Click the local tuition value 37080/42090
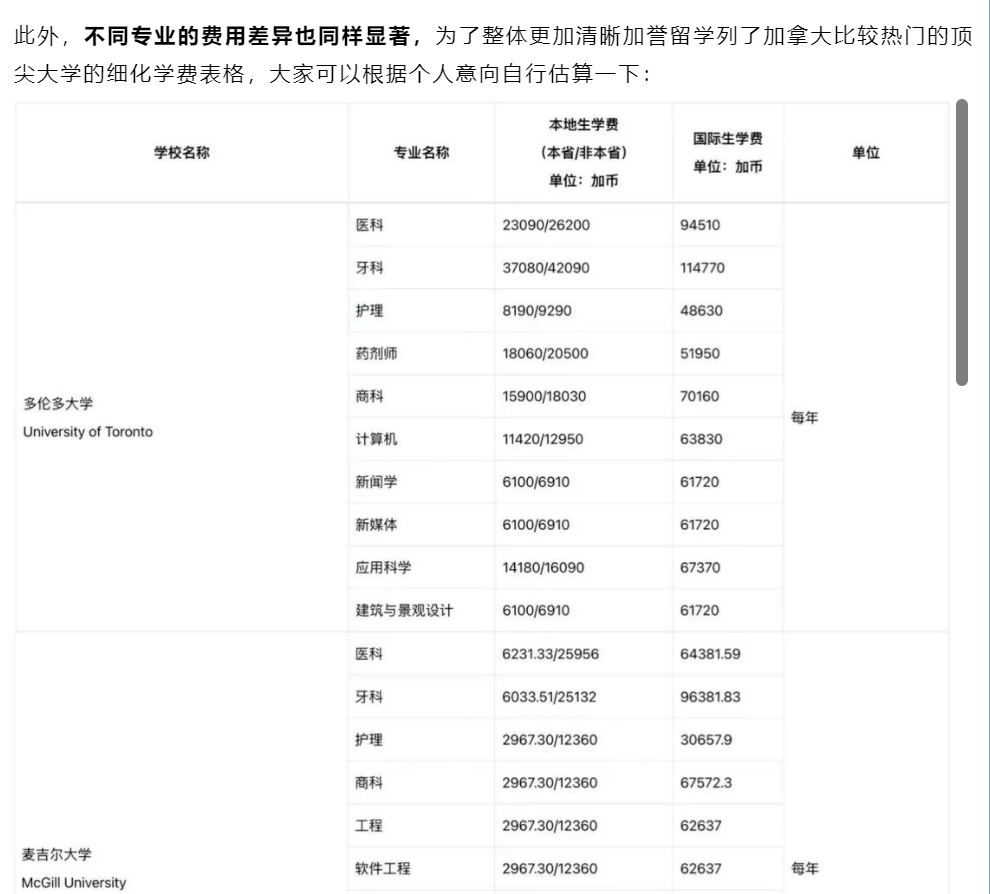Image resolution: width=990 pixels, height=894 pixels. coord(546,268)
